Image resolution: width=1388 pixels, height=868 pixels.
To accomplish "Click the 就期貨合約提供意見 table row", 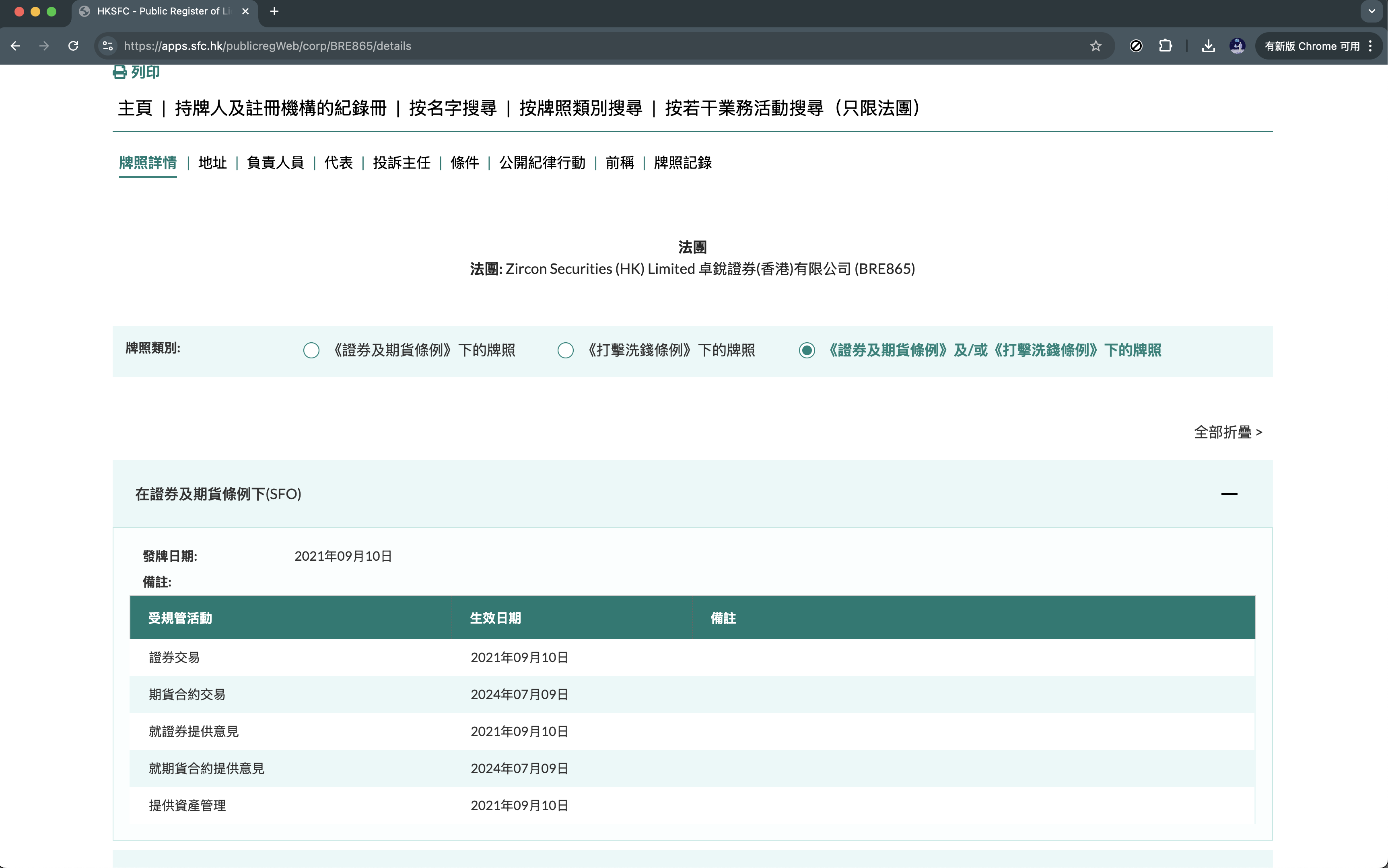I will (x=692, y=769).
